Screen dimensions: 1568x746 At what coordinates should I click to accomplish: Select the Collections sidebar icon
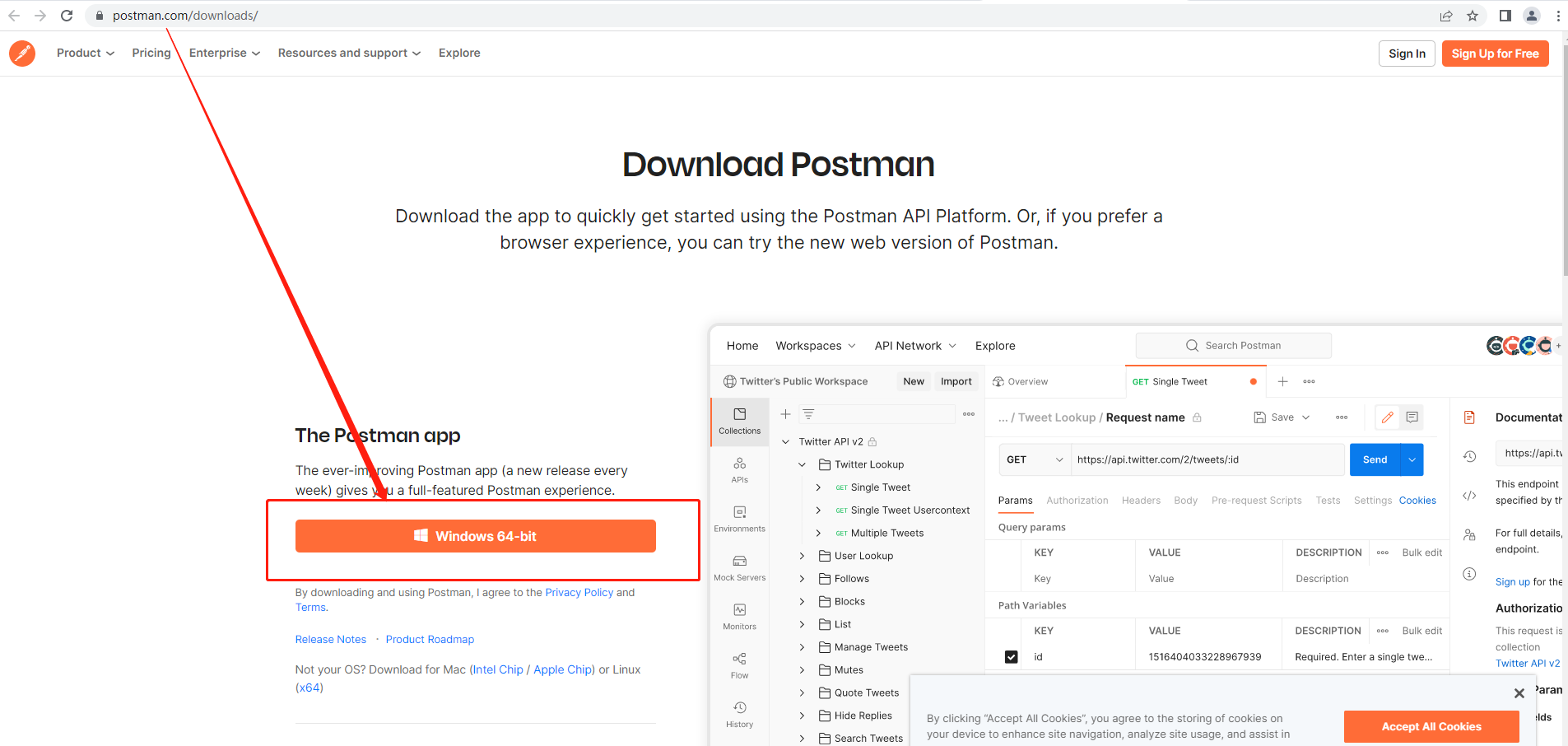[x=740, y=422]
